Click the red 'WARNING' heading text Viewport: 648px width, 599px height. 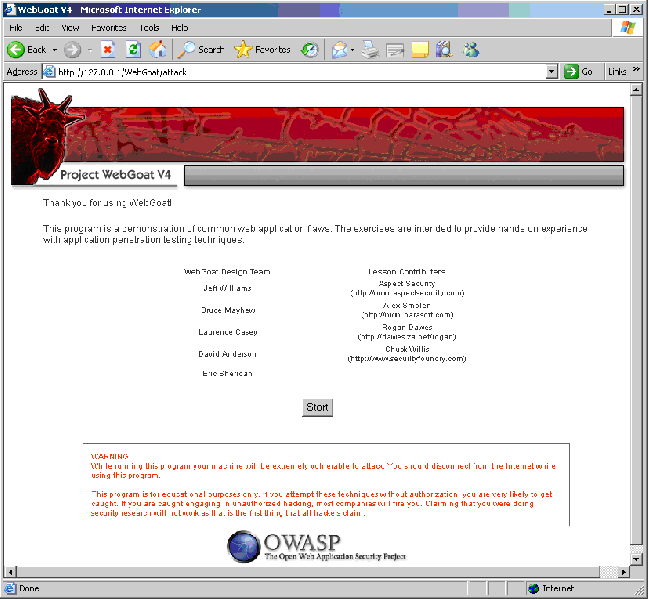tap(110, 456)
